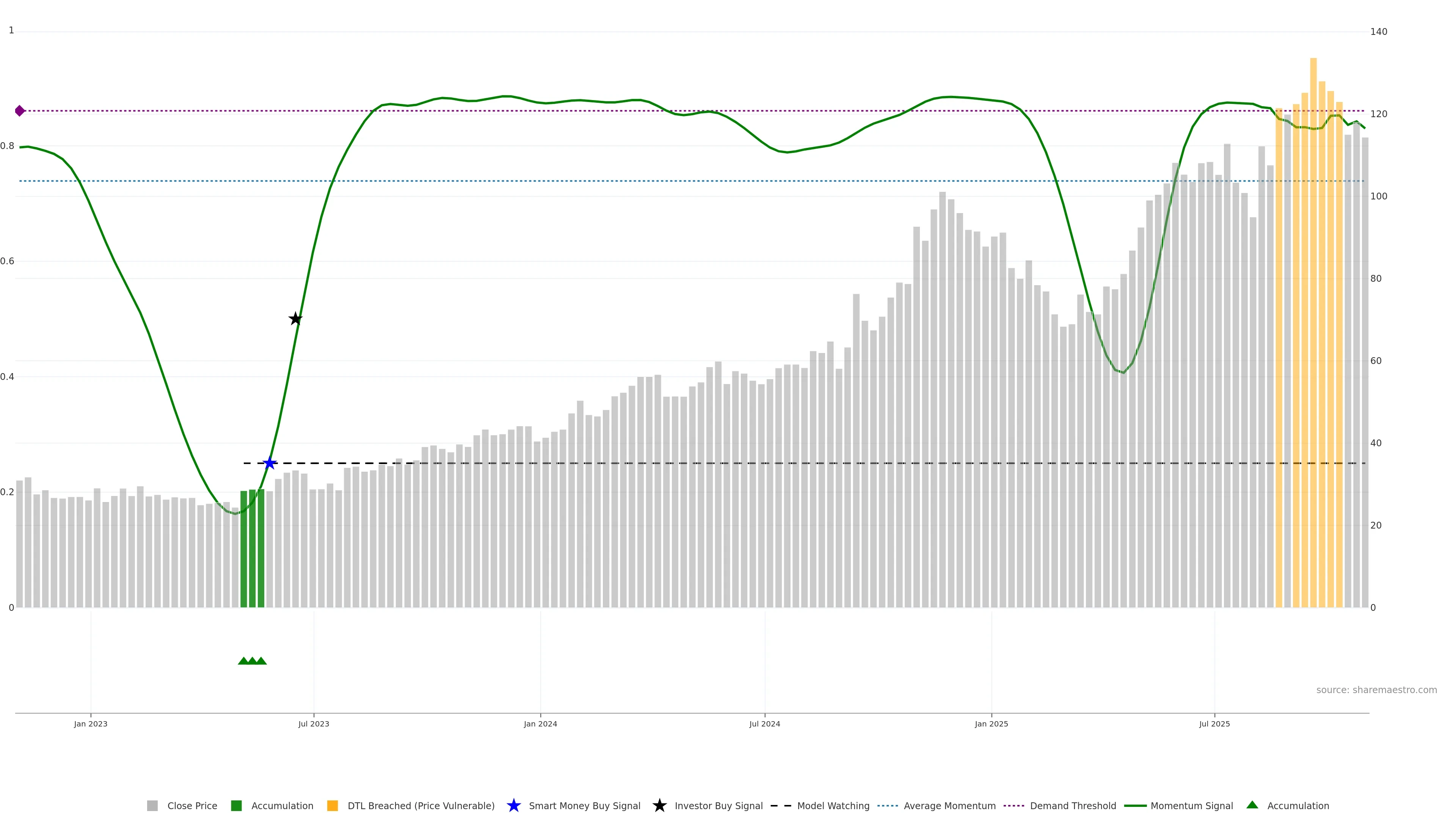Image resolution: width=1456 pixels, height=819 pixels.
Task: Toggle Average Momentum legend entry
Action: point(949,805)
